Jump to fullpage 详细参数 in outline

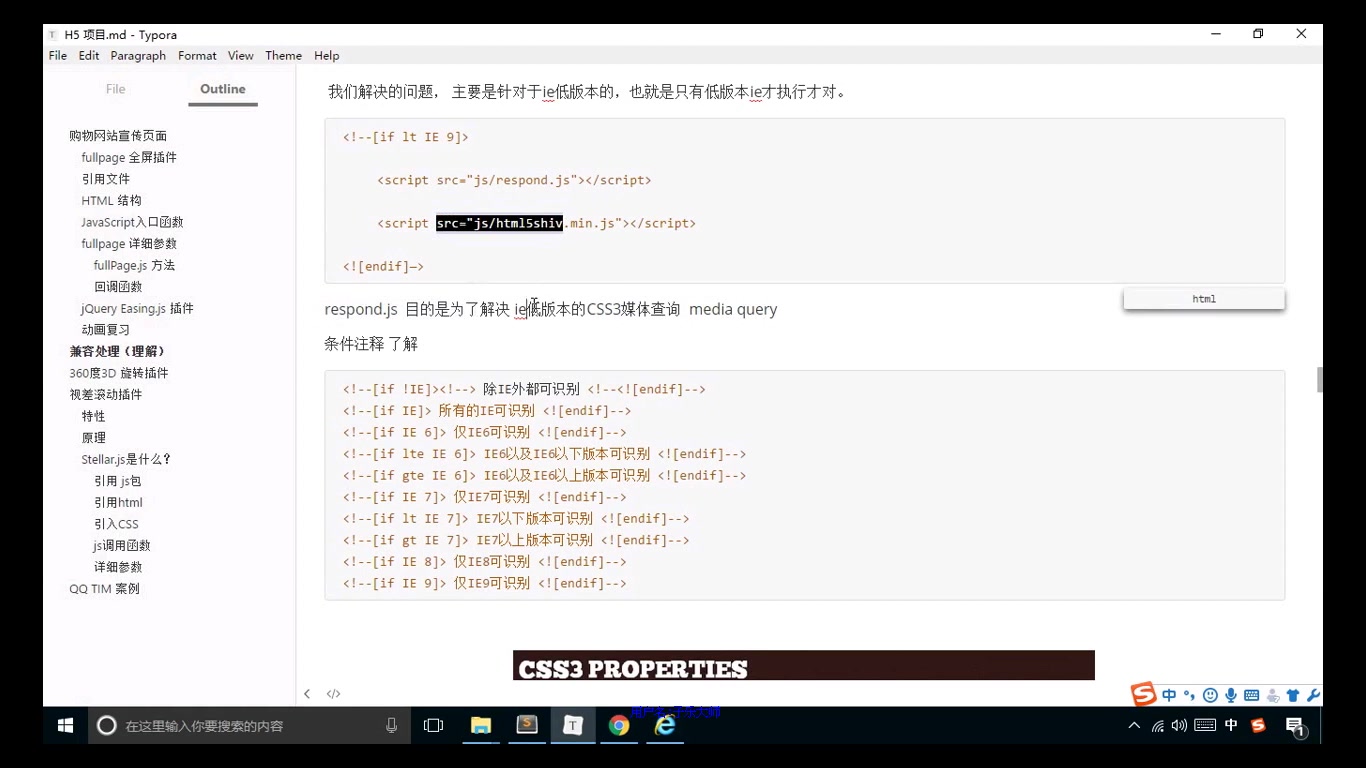point(129,244)
